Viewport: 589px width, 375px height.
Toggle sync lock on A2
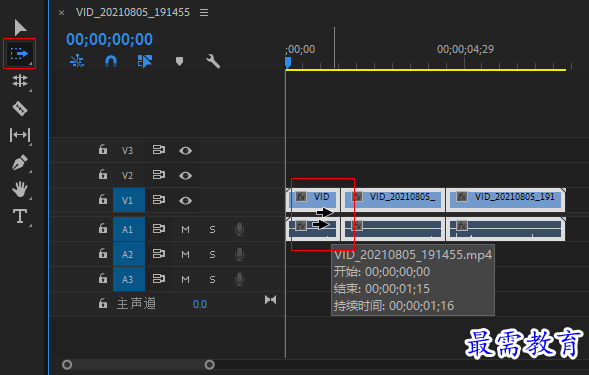[159, 254]
